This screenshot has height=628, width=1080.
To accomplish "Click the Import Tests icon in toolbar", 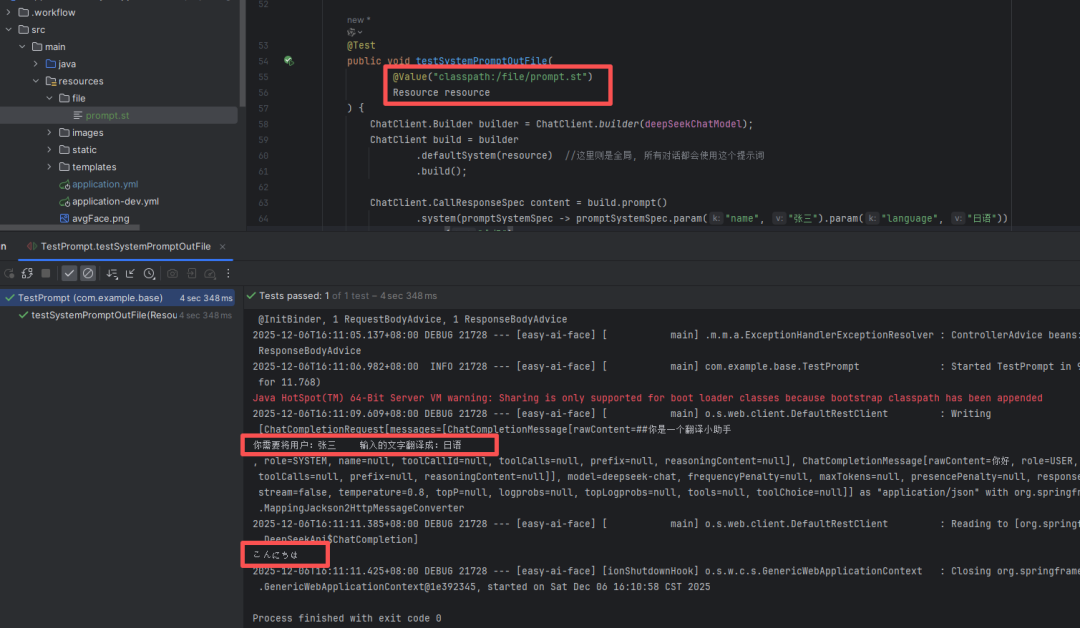I will tap(191, 273).
